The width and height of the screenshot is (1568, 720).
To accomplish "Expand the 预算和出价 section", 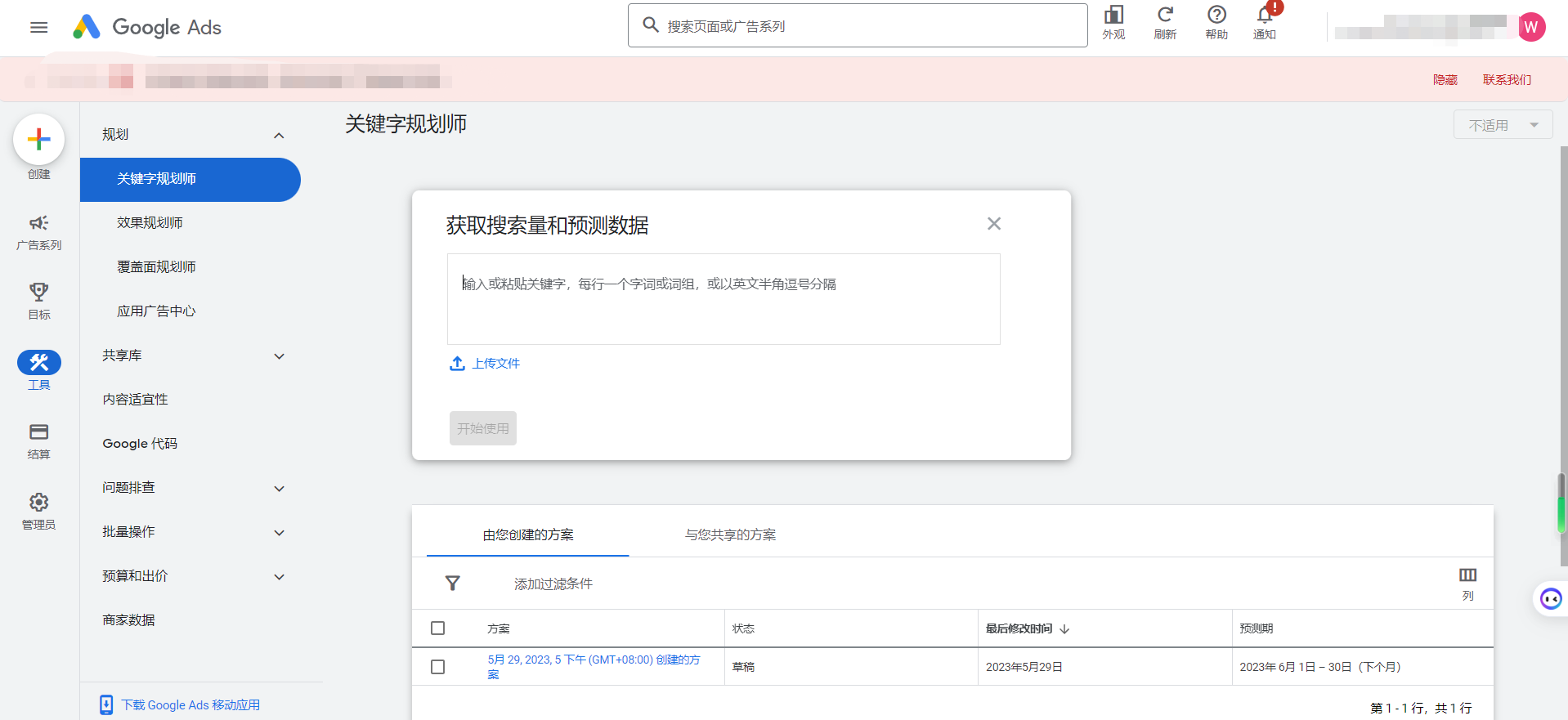I will tap(279, 577).
